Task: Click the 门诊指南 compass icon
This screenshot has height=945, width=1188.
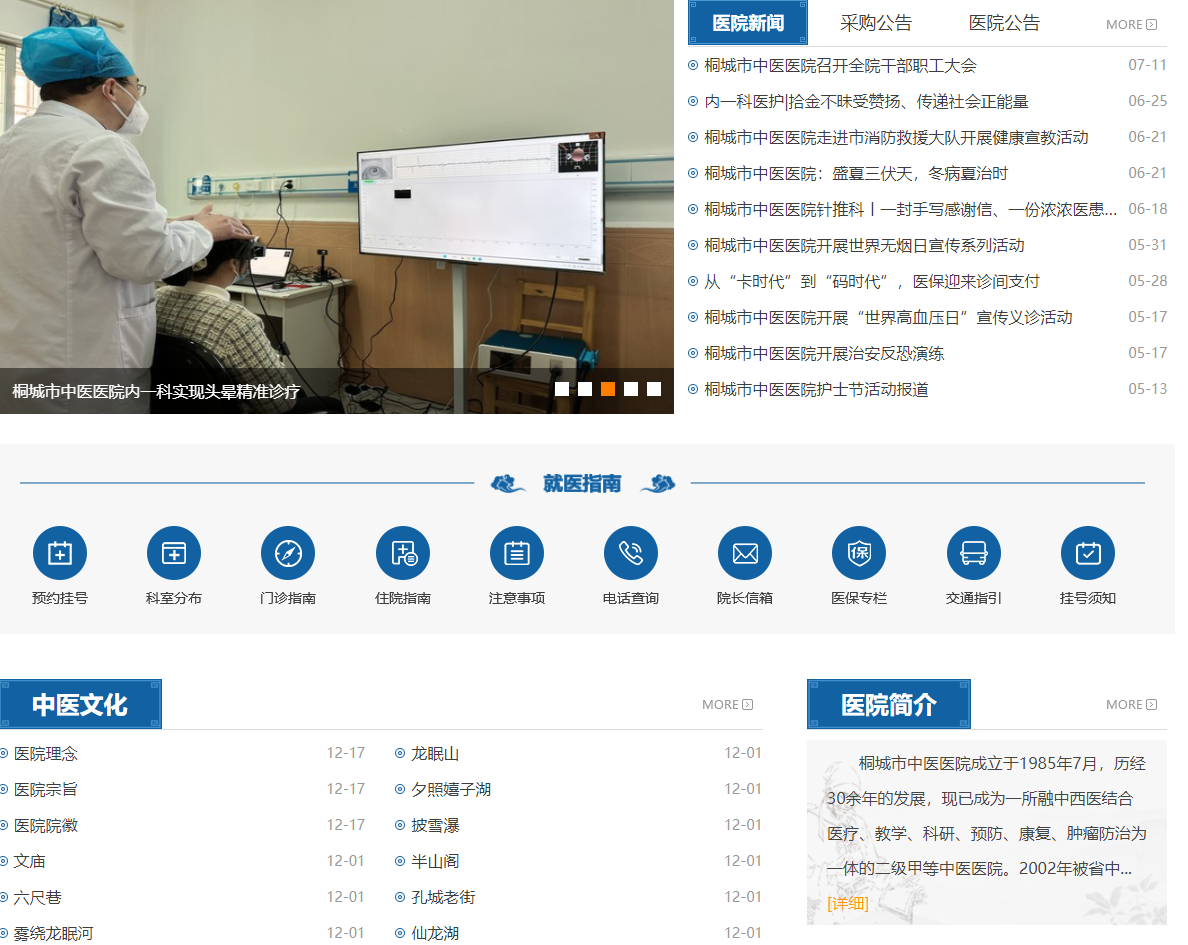Action: tap(288, 553)
